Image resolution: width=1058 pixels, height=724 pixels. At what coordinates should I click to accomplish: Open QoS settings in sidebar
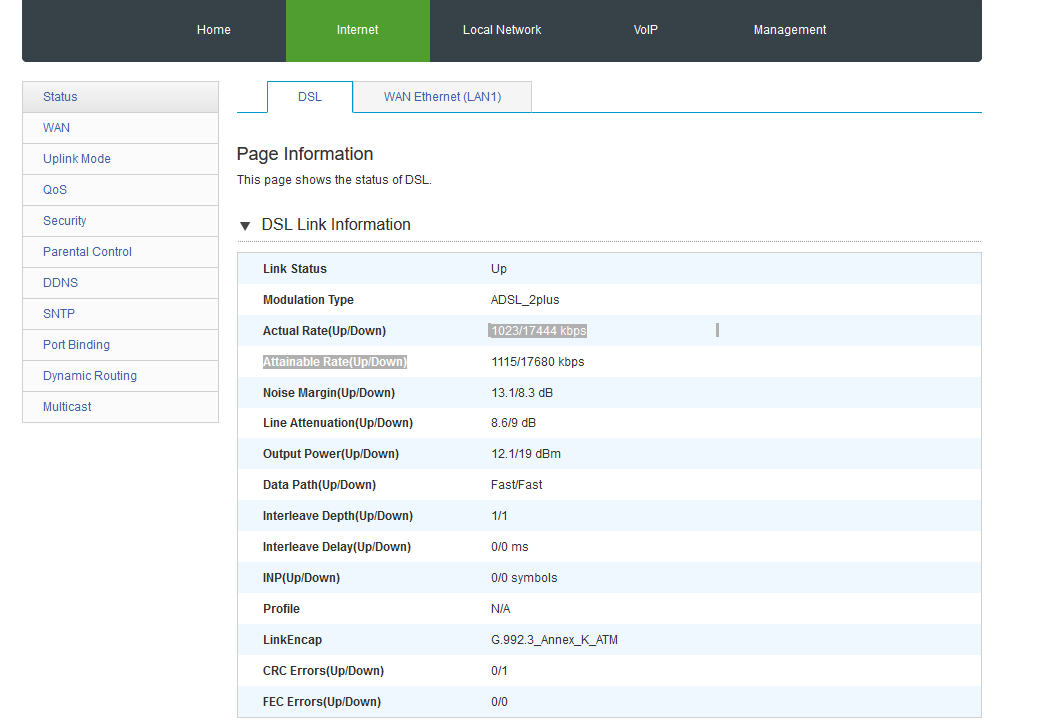(x=120, y=190)
